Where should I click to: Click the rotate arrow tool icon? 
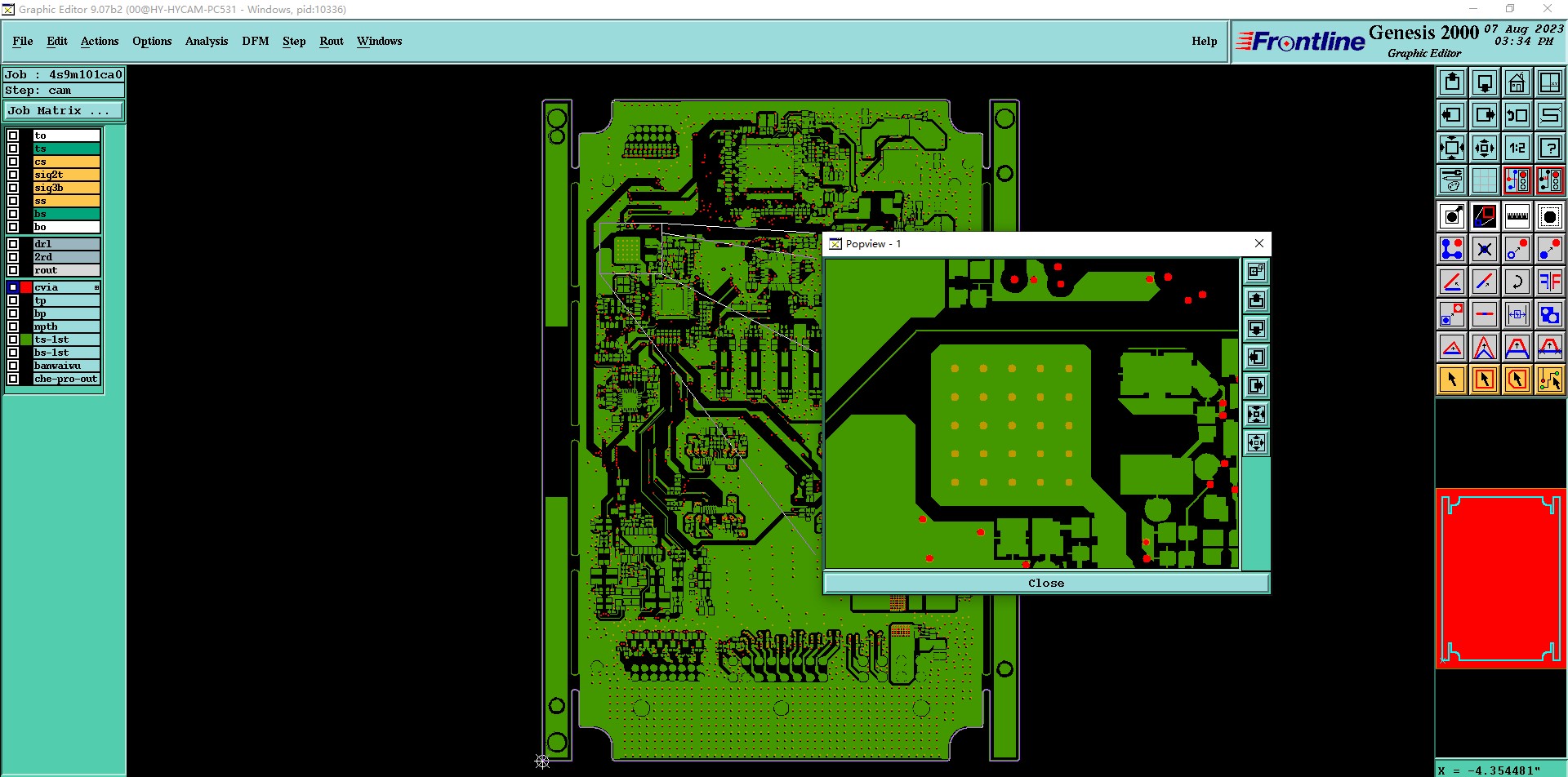1517,282
